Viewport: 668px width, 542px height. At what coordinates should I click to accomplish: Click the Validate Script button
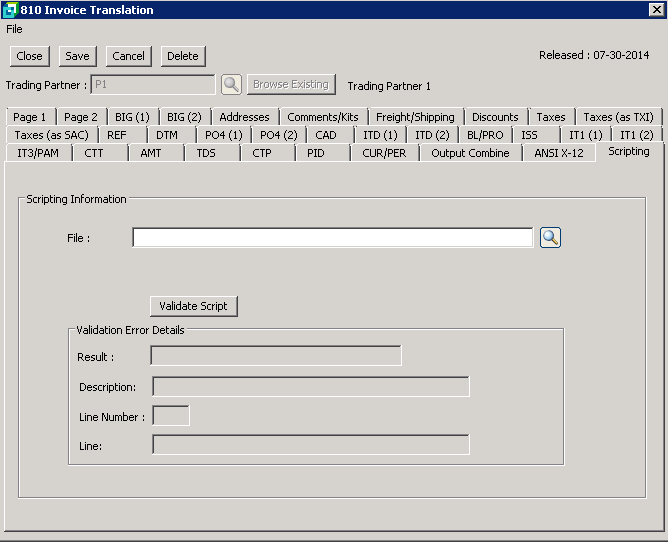click(194, 306)
